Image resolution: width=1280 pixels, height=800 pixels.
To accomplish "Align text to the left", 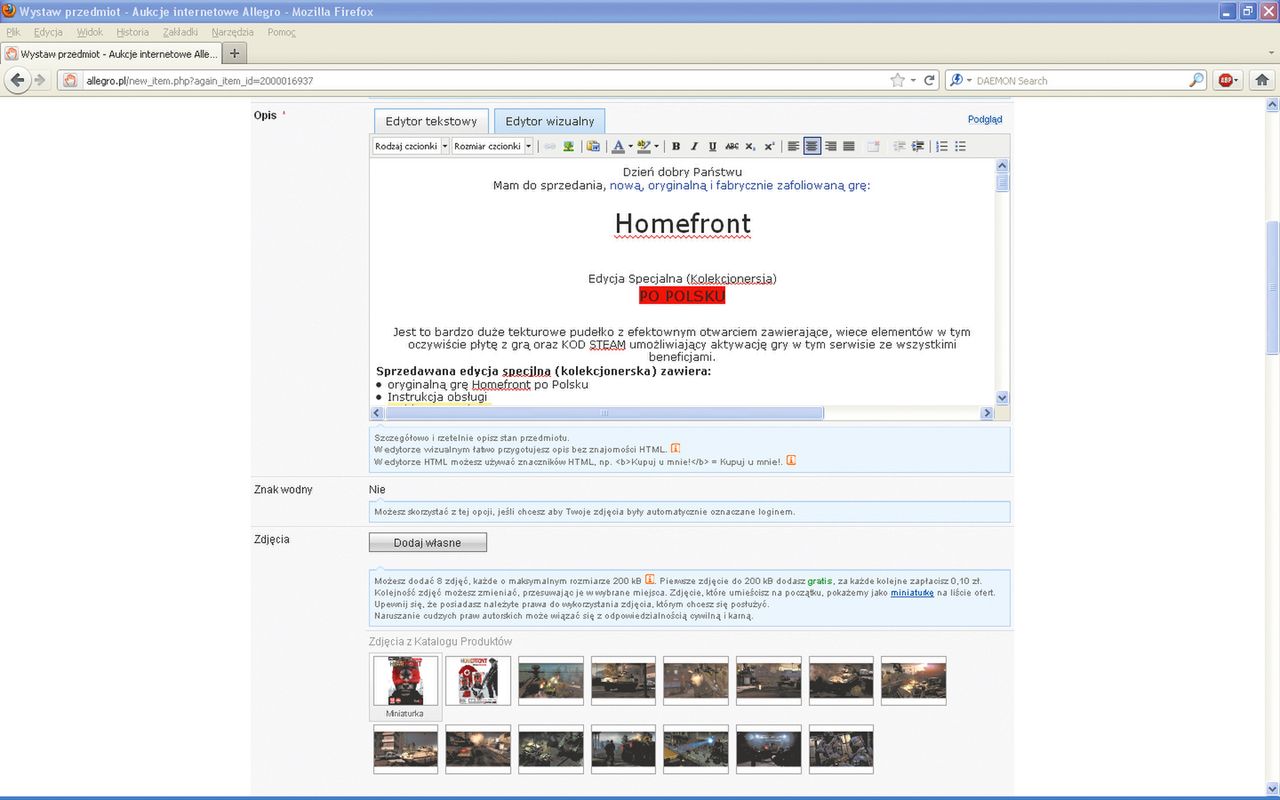I will click(x=793, y=146).
